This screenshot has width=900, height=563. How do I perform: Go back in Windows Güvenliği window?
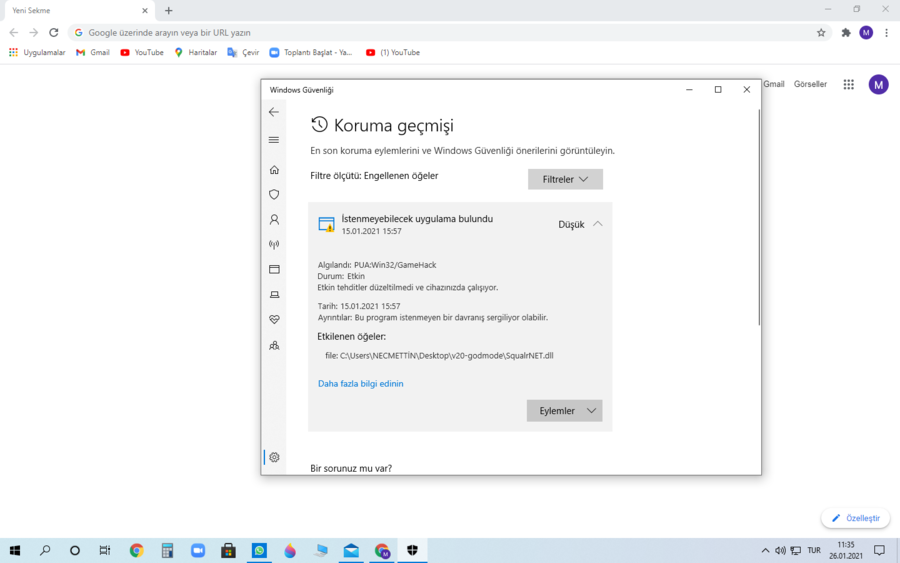274,112
